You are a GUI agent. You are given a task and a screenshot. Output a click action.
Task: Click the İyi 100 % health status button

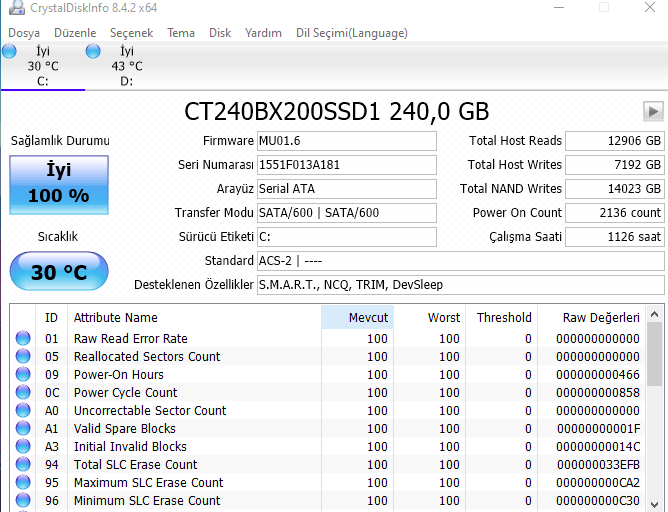pyautogui.click(x=59, y=185)
